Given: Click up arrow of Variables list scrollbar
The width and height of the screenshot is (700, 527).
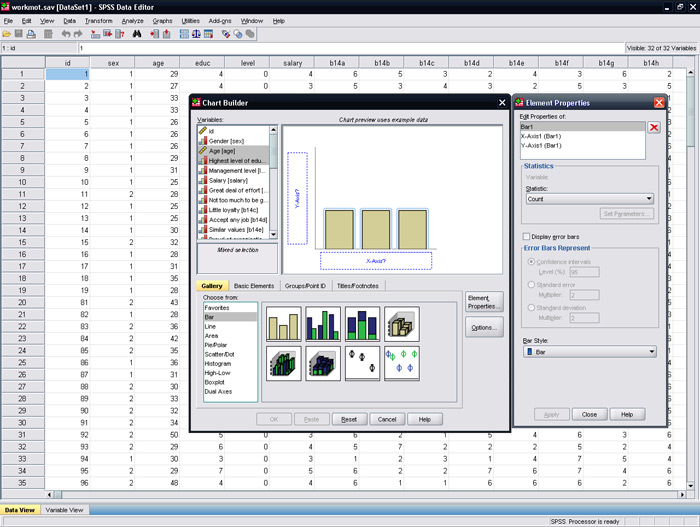Looking at the screenshot, I should 273,130.
